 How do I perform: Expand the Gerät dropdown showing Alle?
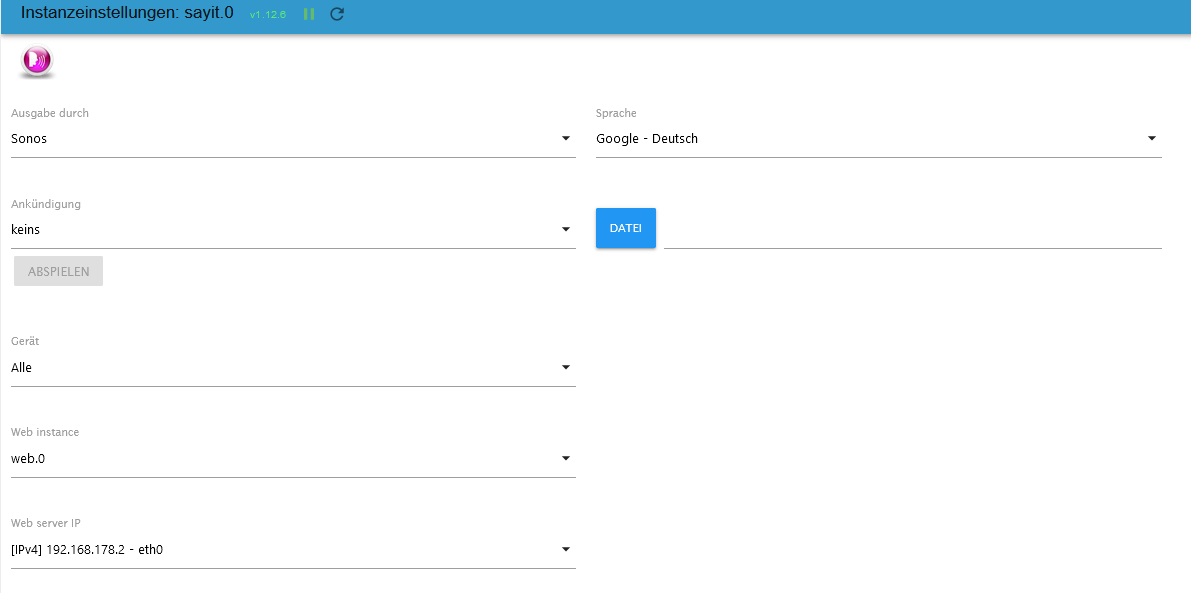tap(293, 368)
